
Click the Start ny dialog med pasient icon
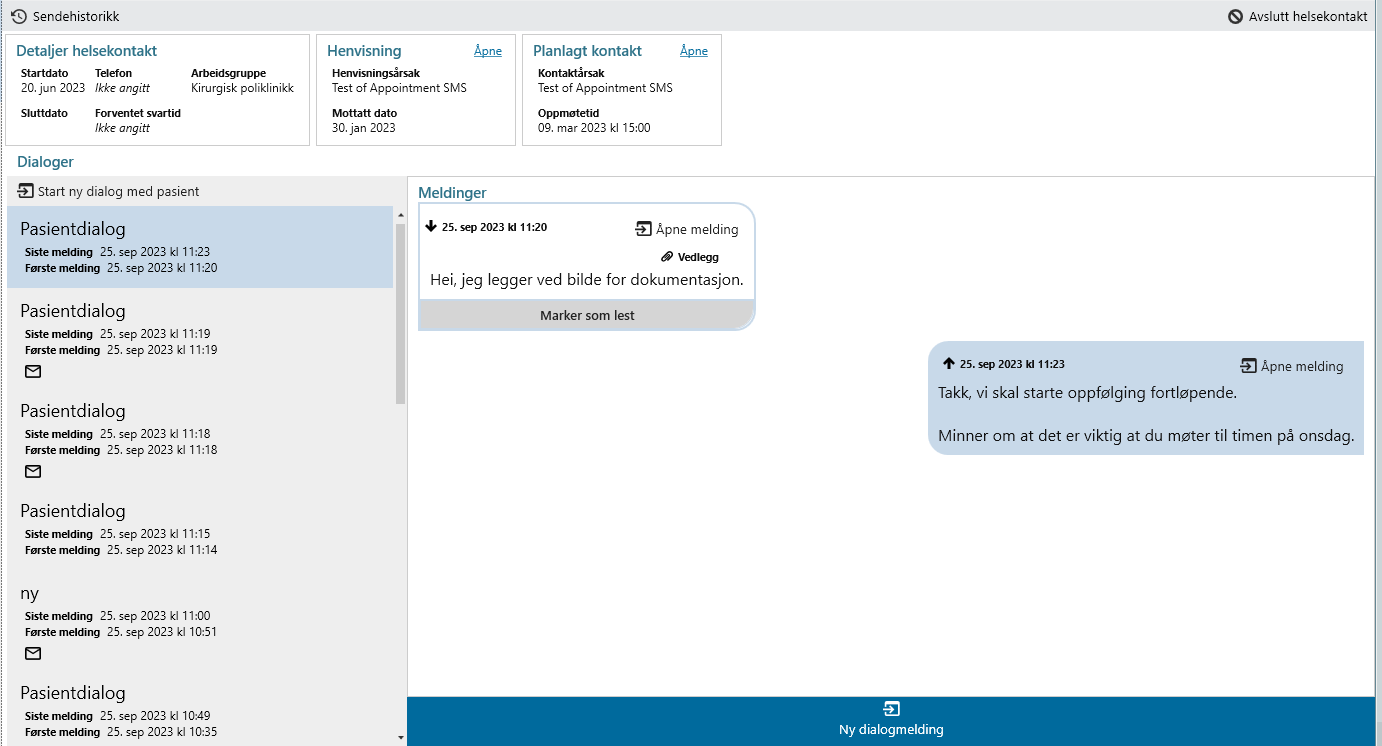pyautogui.click(x=26, y=191)
